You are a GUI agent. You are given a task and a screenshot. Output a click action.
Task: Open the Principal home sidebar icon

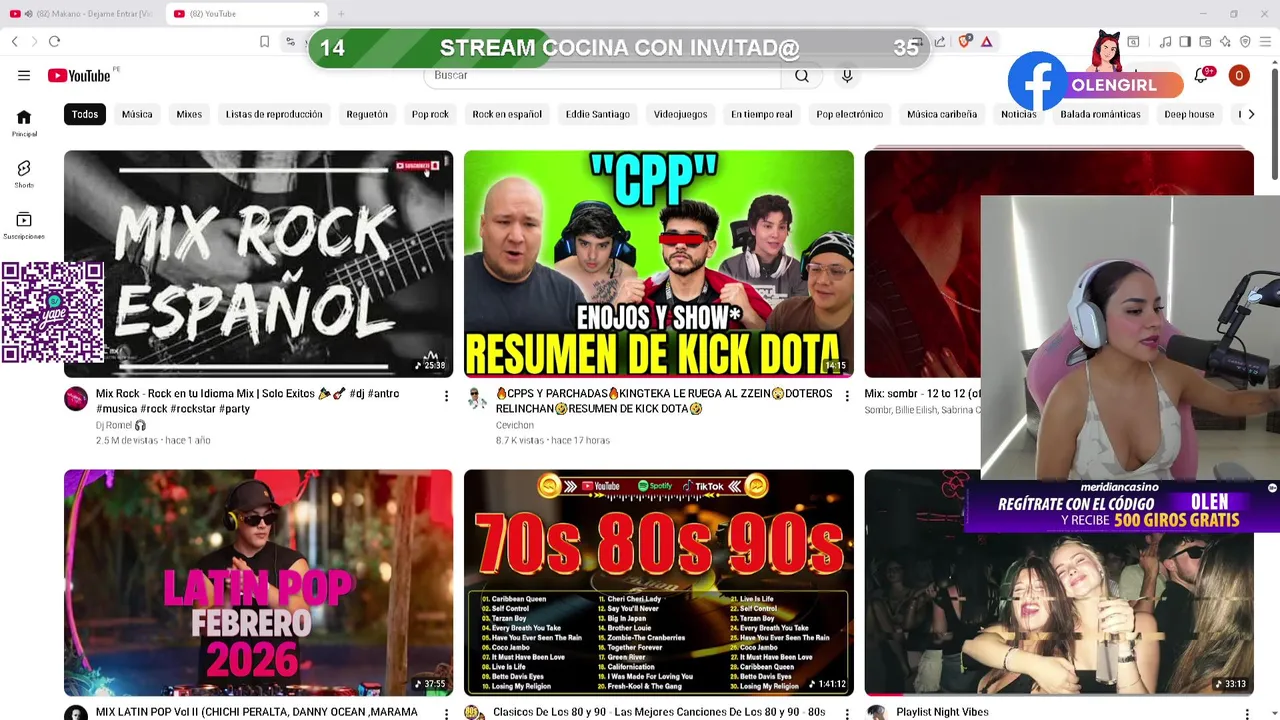point(24,123)
